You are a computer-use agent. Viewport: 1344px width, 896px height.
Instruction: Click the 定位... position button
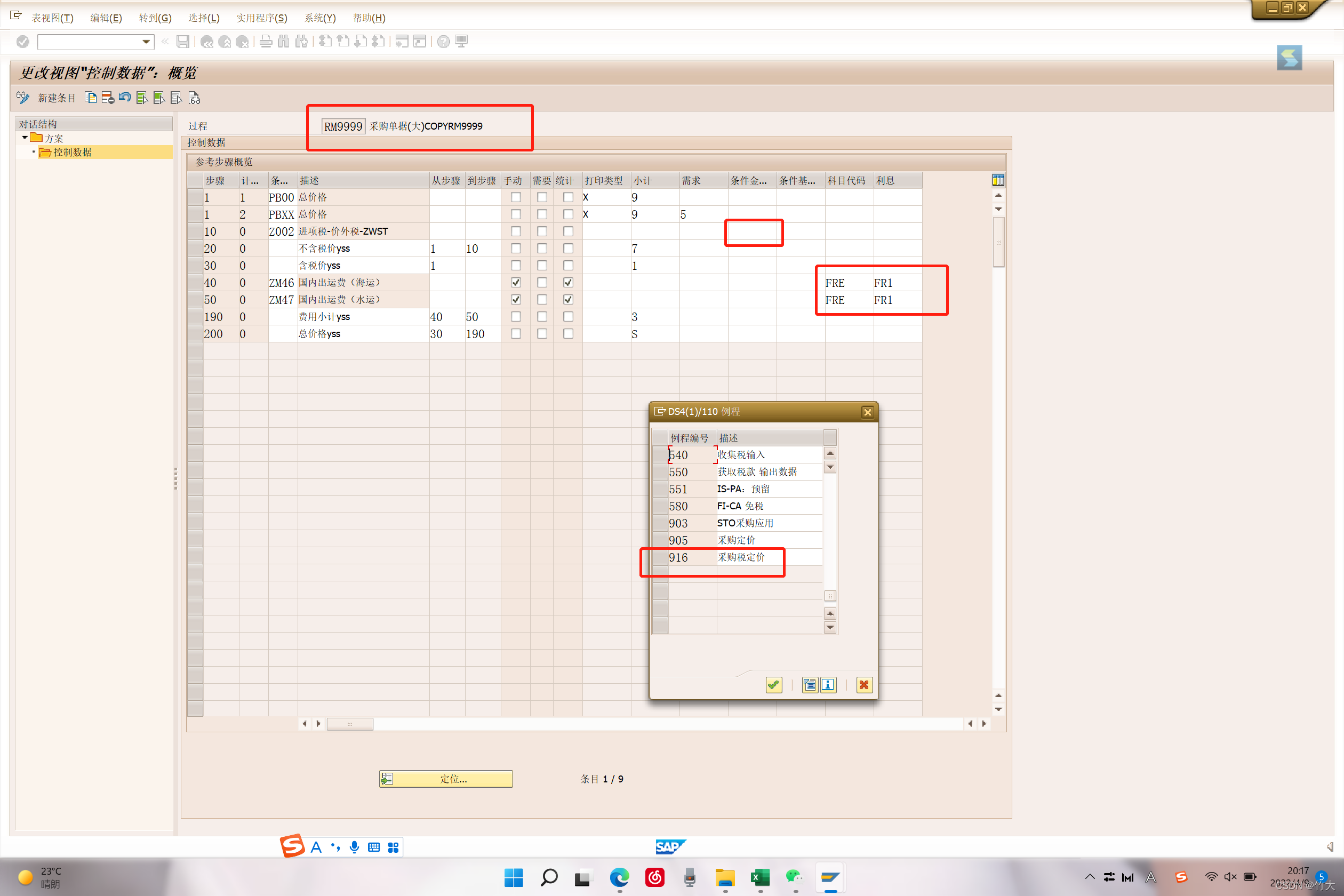point(446,778)
